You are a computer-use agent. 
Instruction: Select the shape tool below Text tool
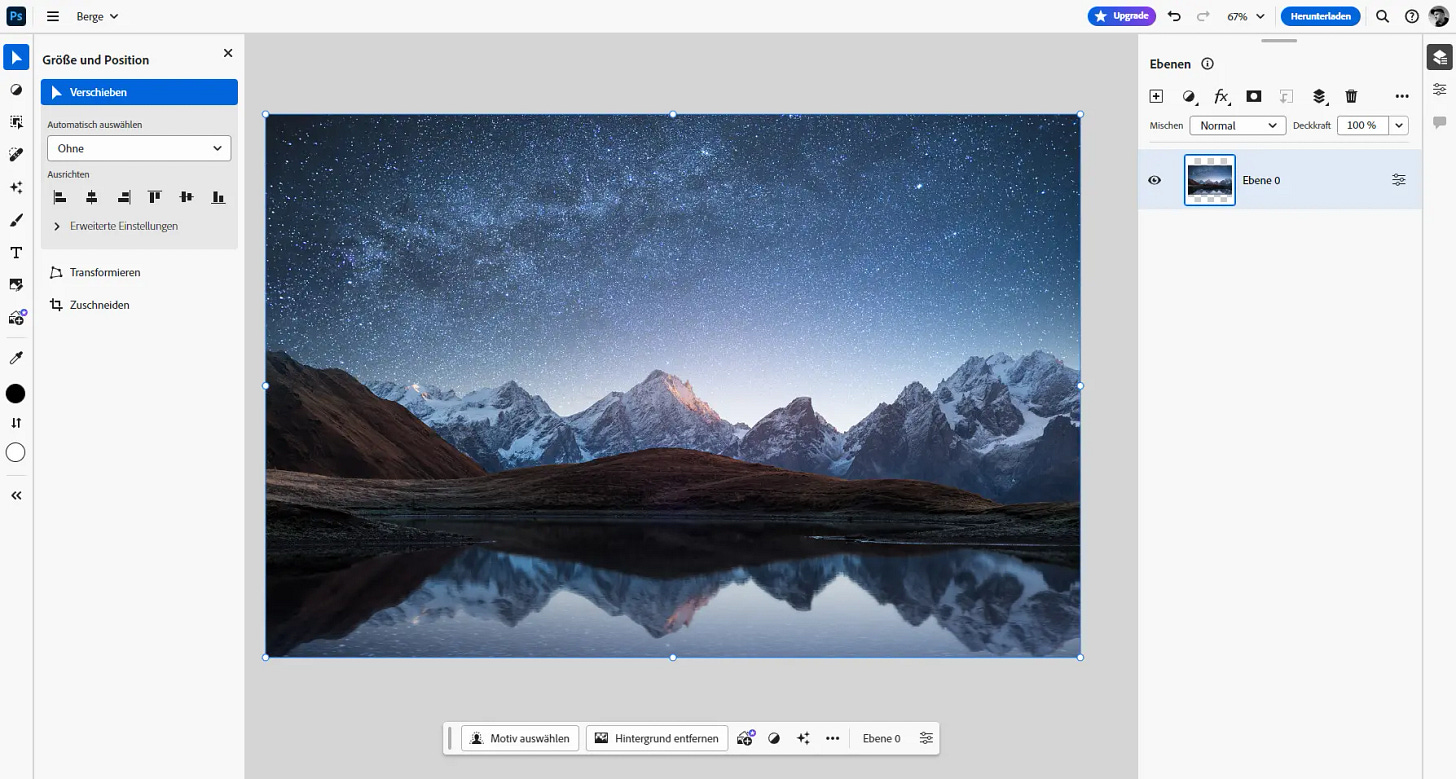click(x=16, y=285)
